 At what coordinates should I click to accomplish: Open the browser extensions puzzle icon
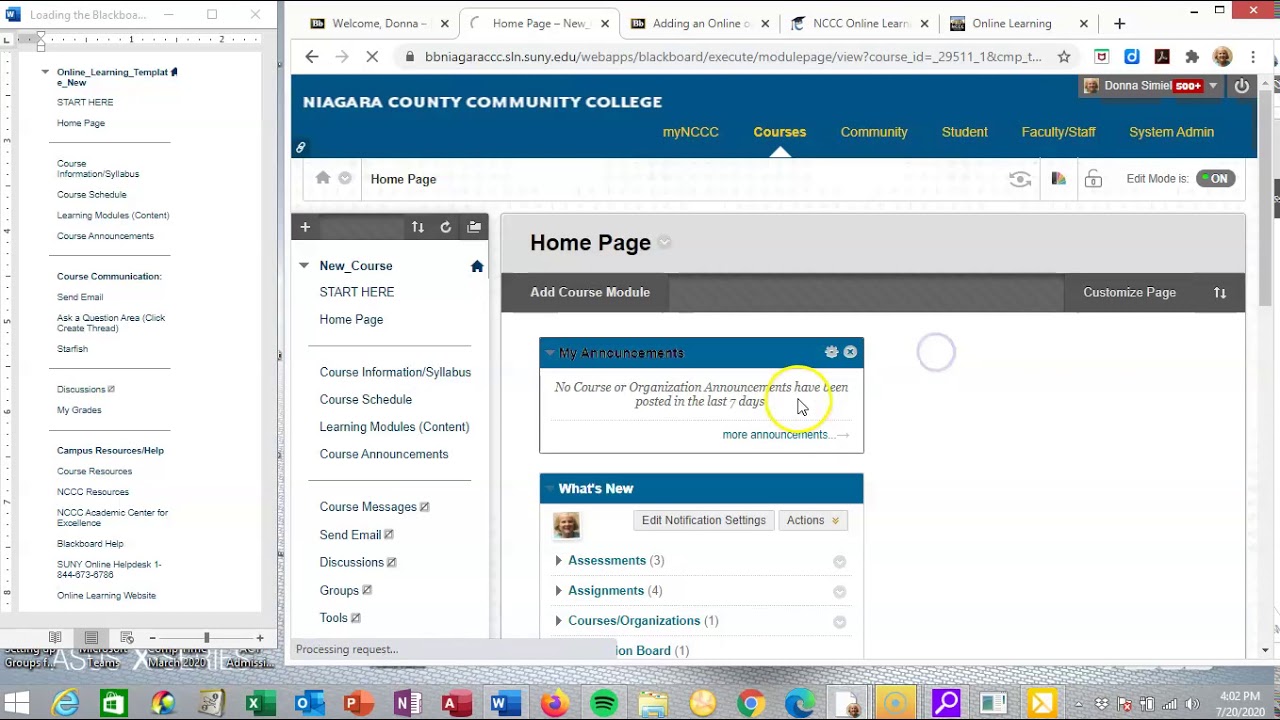[x=1192, y=57]
